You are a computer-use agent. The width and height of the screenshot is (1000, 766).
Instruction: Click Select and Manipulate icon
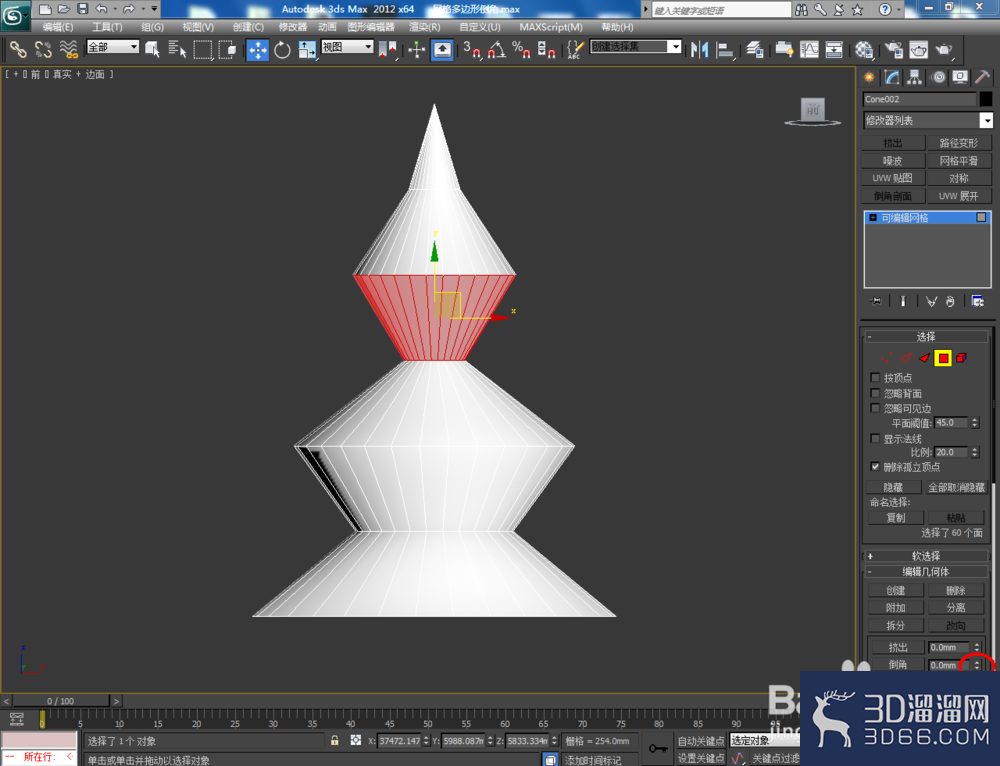point(416,49)
